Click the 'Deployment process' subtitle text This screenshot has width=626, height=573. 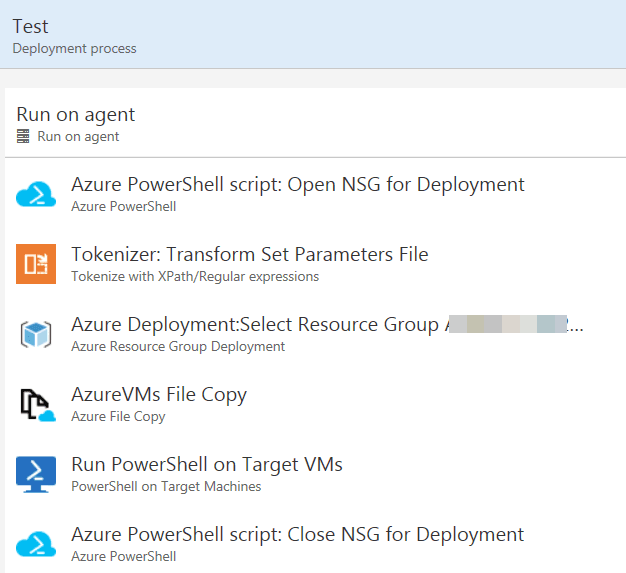[74, 49]
